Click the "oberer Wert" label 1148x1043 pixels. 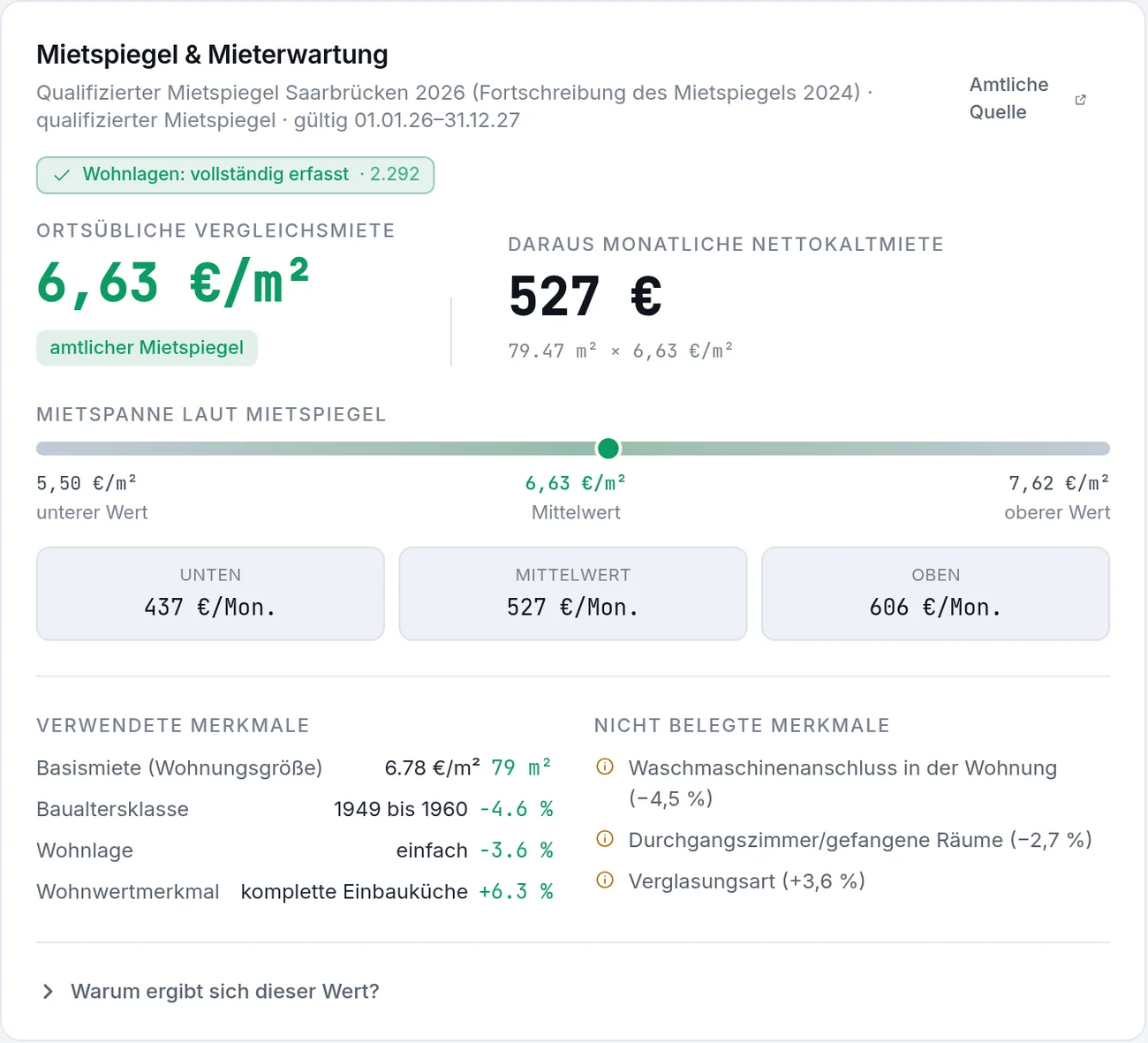tap(1057, 512)
